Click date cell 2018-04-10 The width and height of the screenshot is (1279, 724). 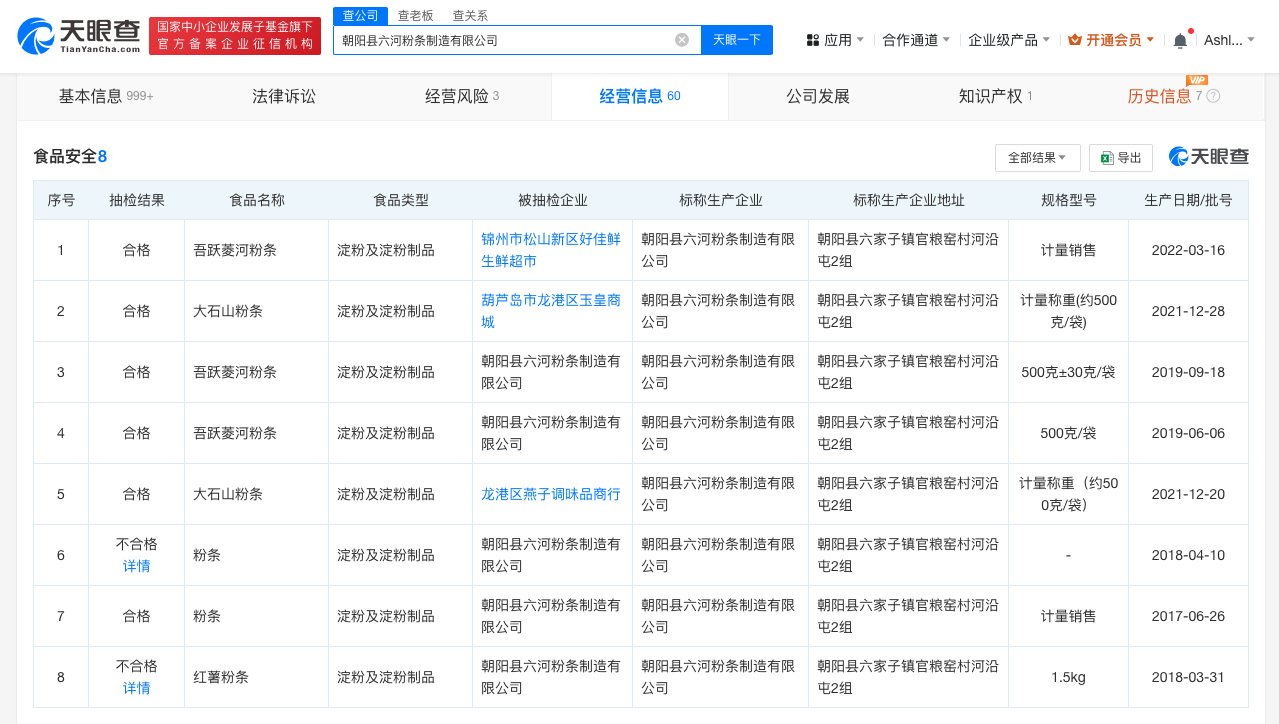1188,555
